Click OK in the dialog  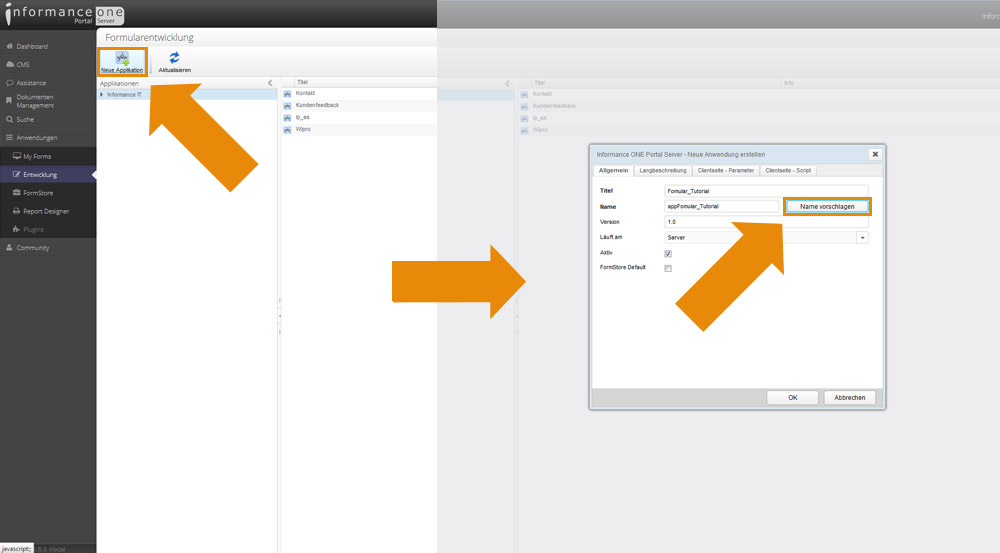coord(792,397)
